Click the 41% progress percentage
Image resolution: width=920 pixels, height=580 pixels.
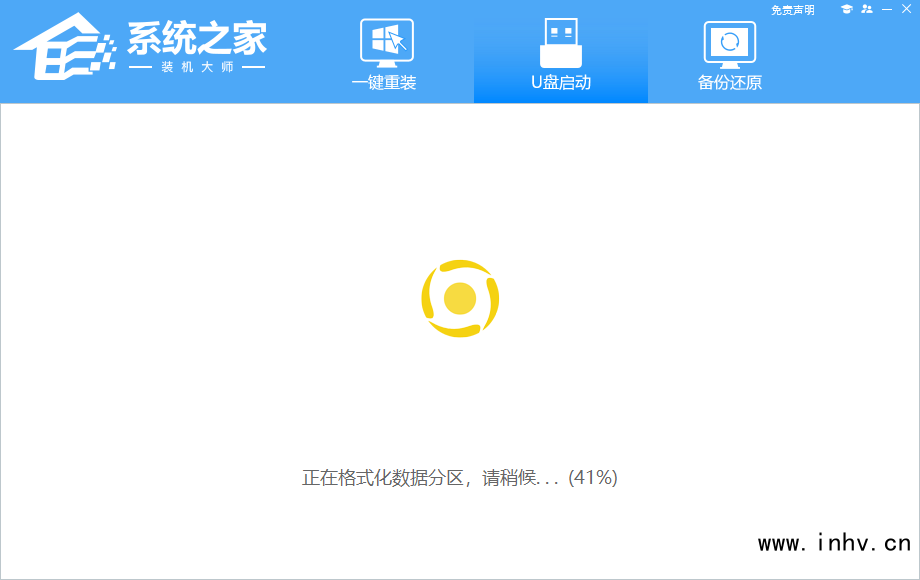pos(593,478)
